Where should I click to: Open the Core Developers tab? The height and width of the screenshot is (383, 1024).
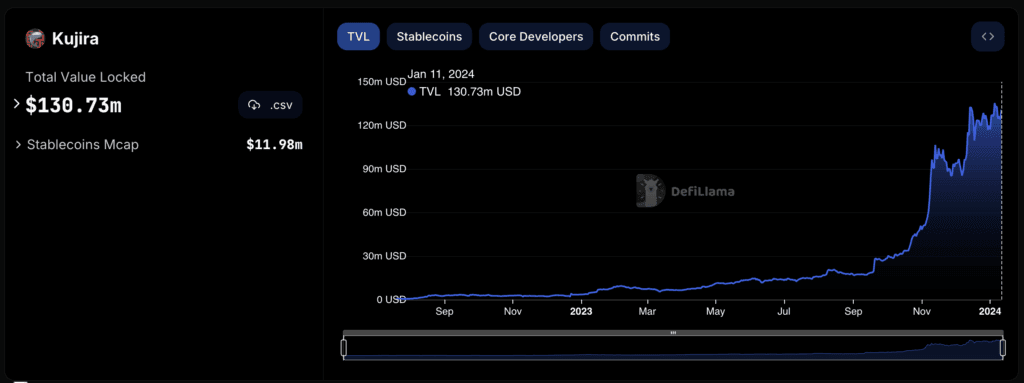click(x=536, y=37)
